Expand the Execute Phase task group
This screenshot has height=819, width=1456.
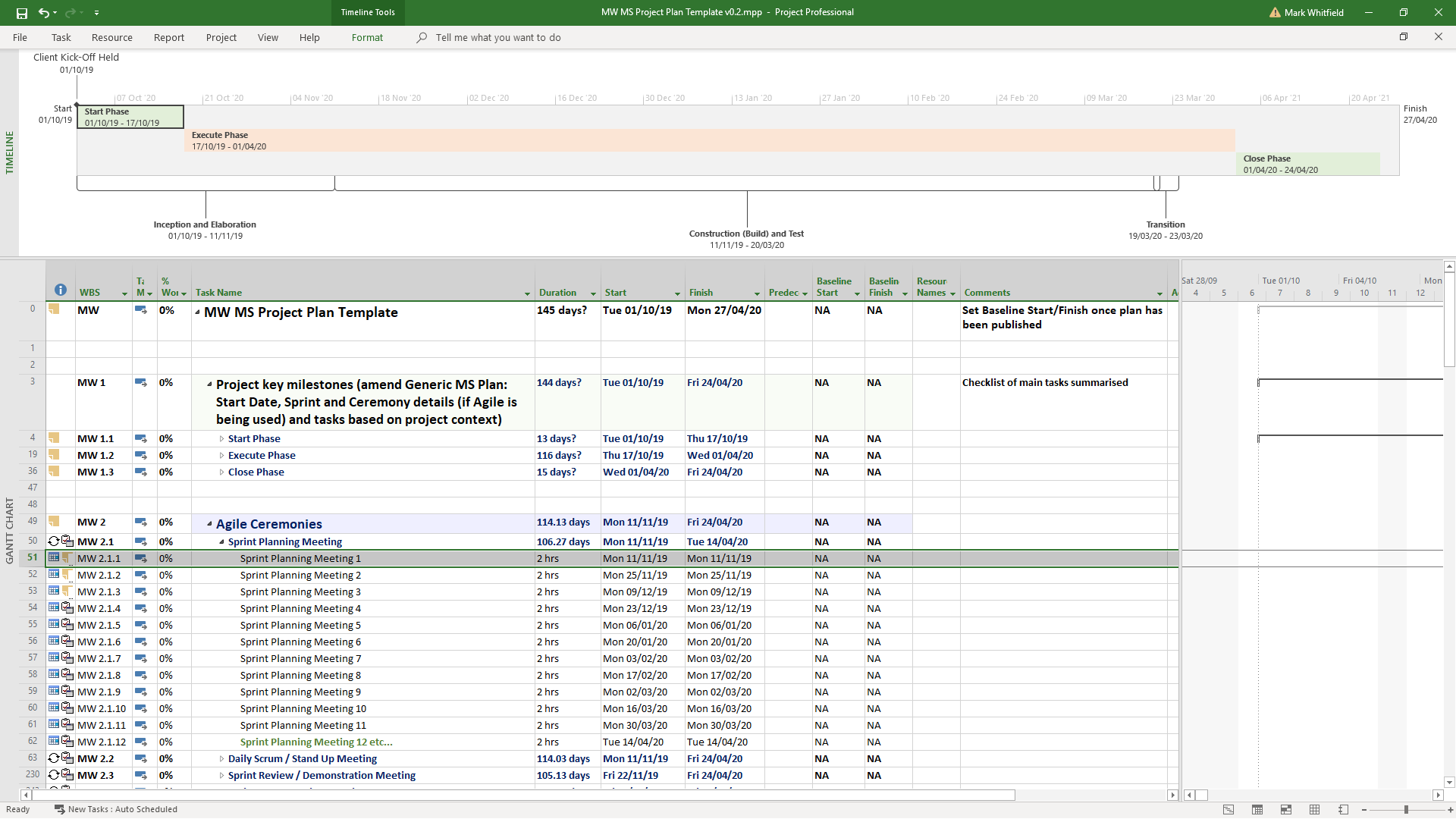(x=221, y=456)
